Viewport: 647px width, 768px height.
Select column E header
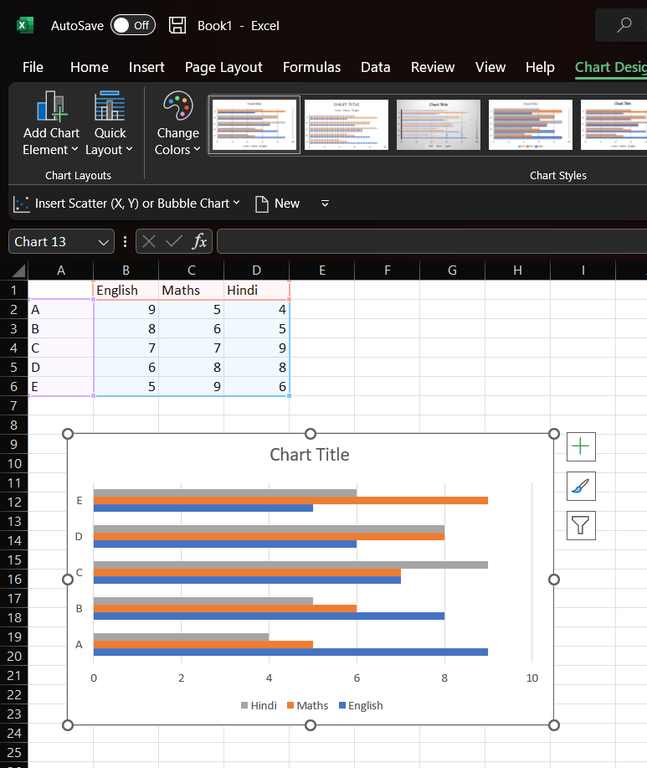[322, 270]
